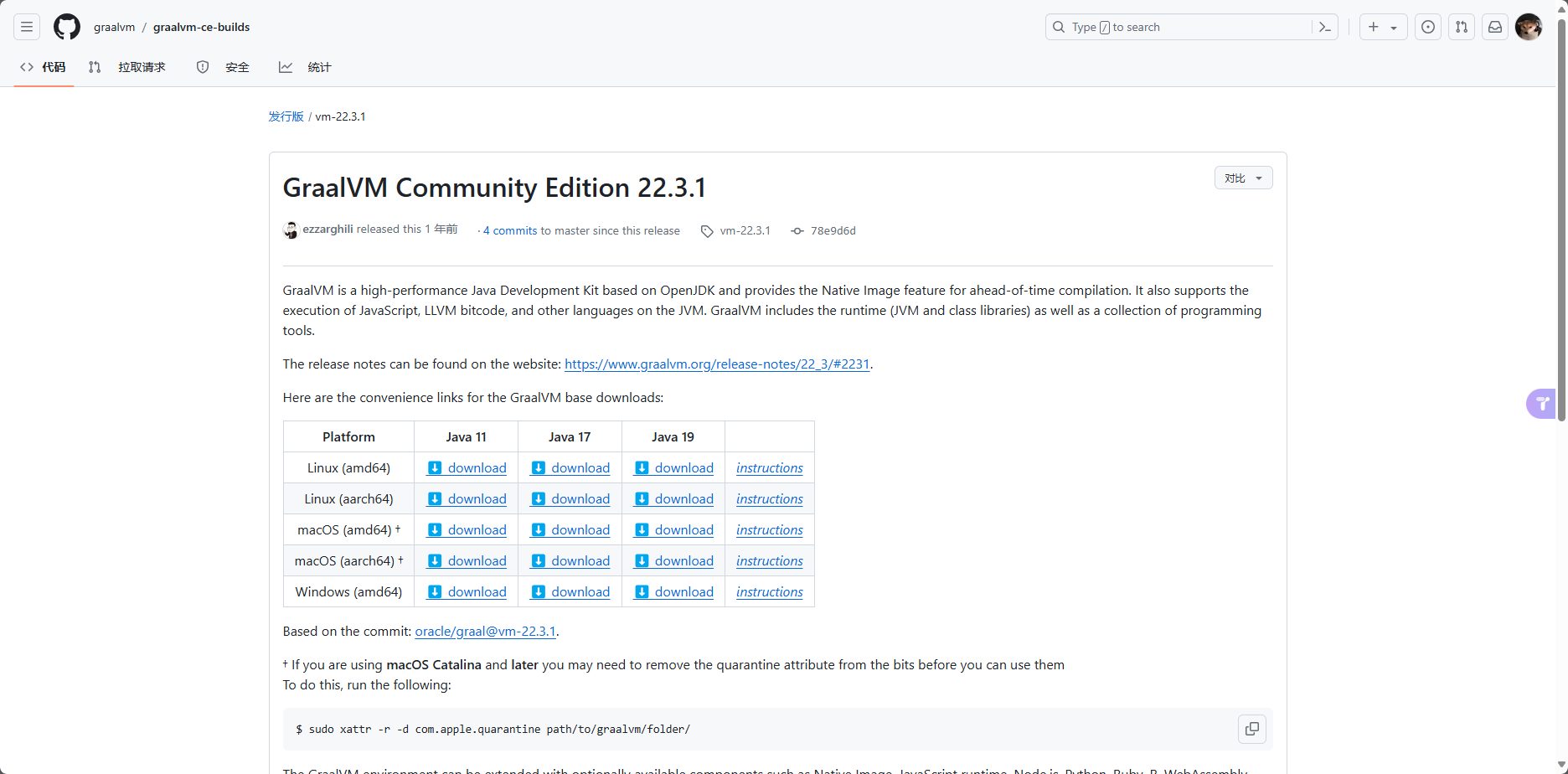Open the ezzarghili author profile link
This screenshot has height=774, width=1568.
tap(328, 230)
